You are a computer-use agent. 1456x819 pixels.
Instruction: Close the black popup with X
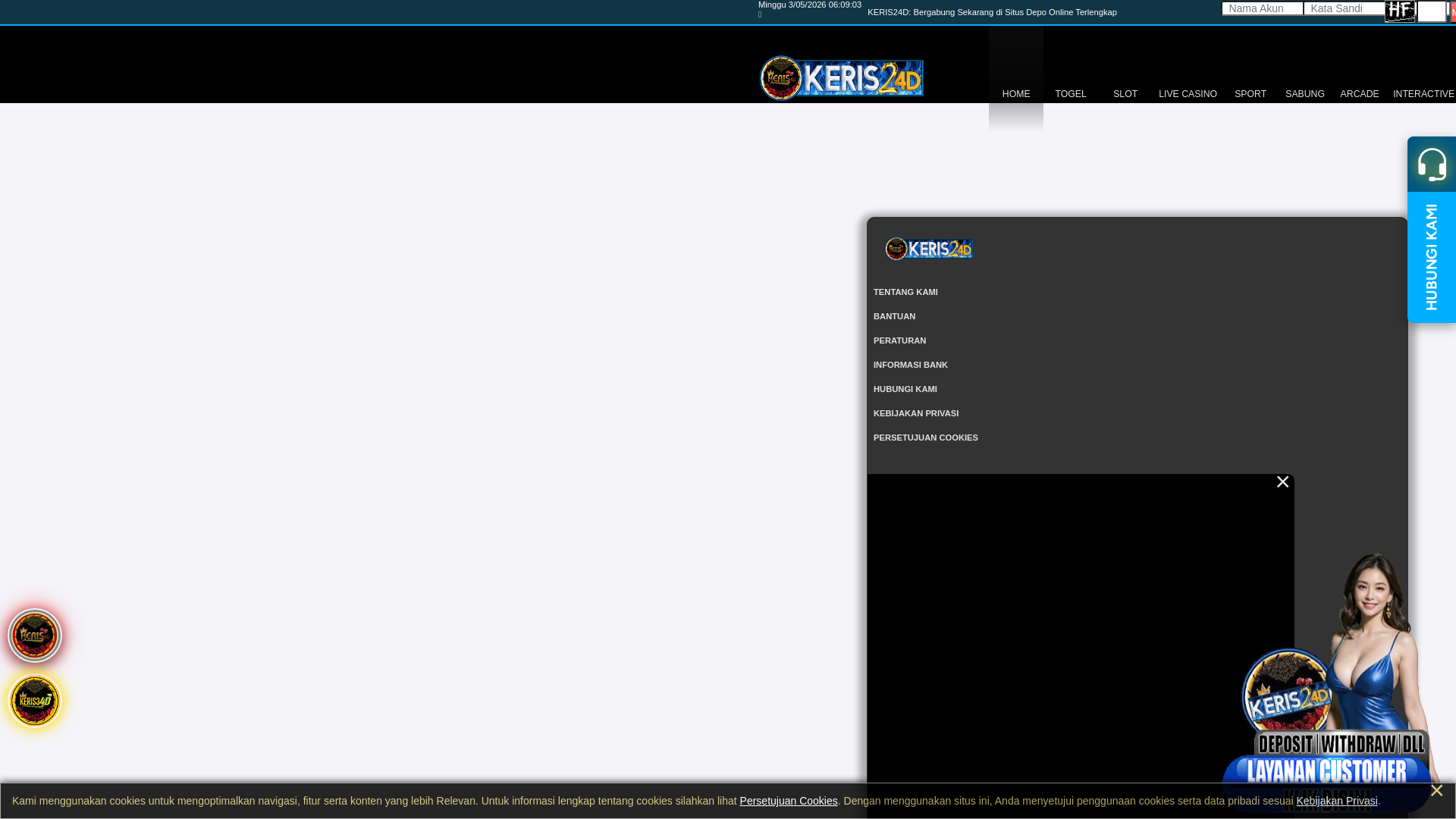[1282, 482]
